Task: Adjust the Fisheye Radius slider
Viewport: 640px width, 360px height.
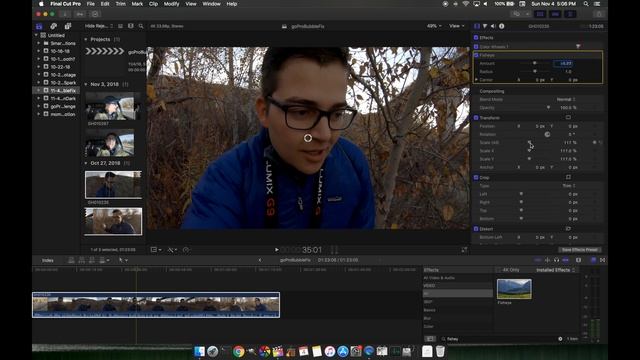Action: [535, 71]
